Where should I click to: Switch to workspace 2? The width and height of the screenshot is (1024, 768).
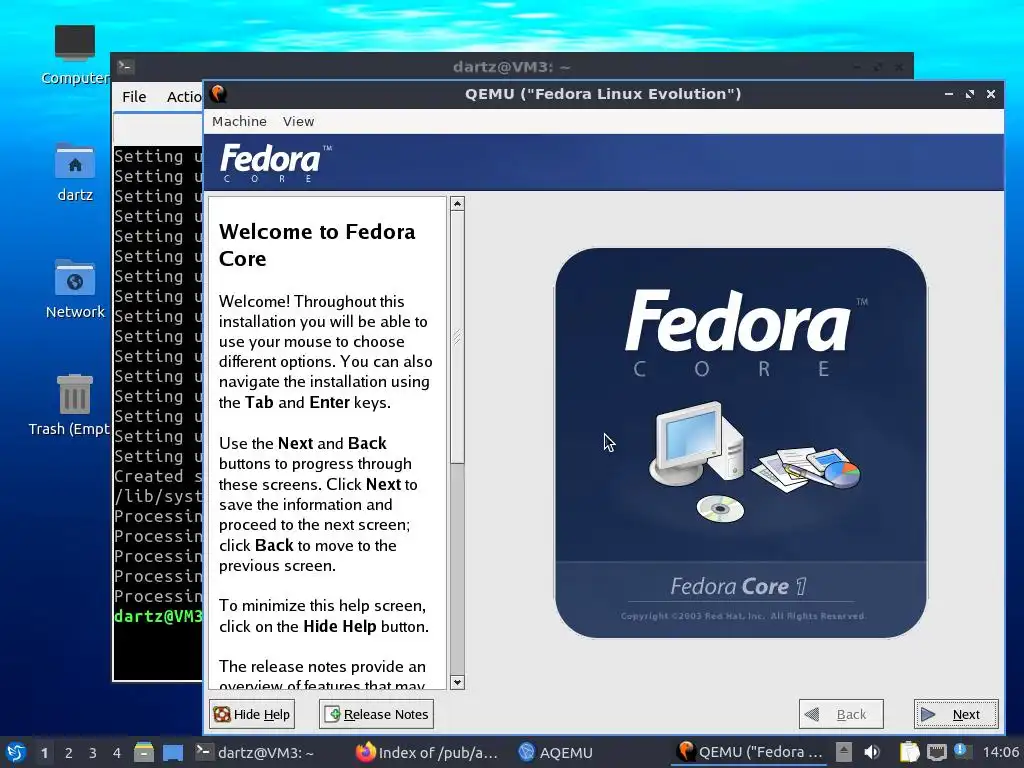(x=69, y=753)
